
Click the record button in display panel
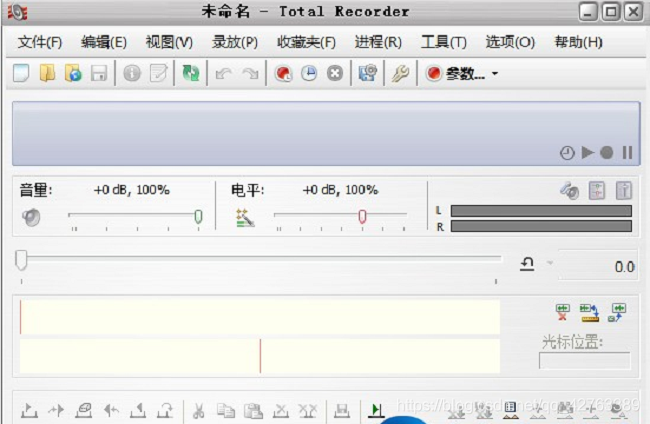pyautogui.click(x=606, y=153)
